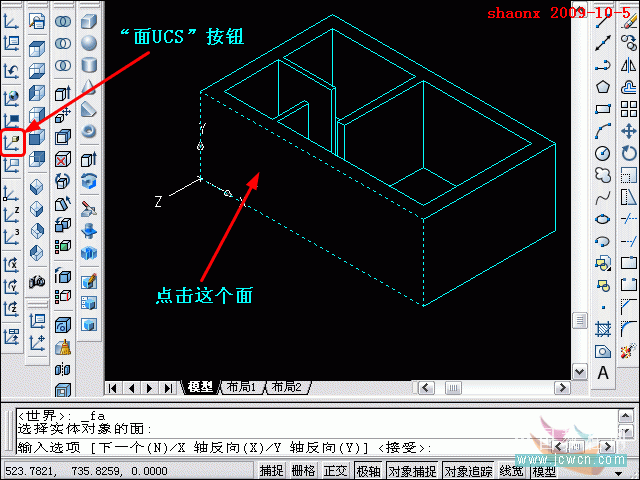
Task: Click the 输入选项 command line prompt
Action: (224, 448)
